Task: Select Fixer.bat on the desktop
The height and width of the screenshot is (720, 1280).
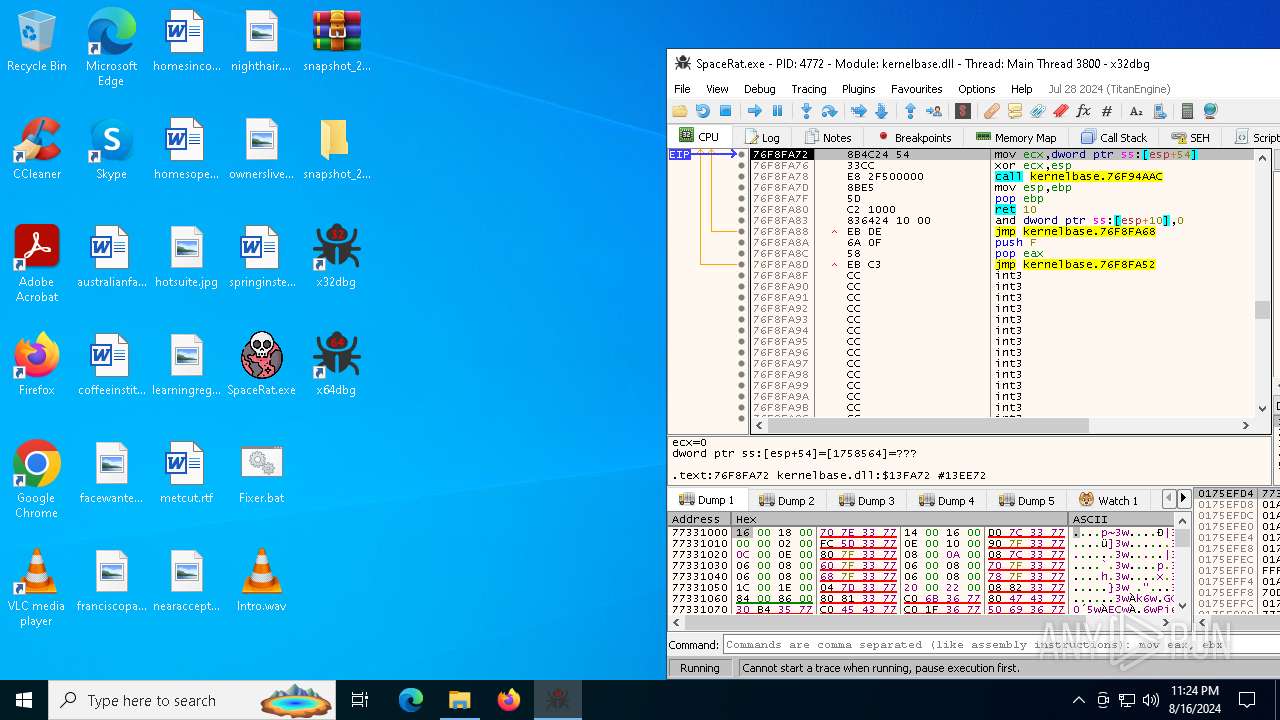Action: point(261,474)
